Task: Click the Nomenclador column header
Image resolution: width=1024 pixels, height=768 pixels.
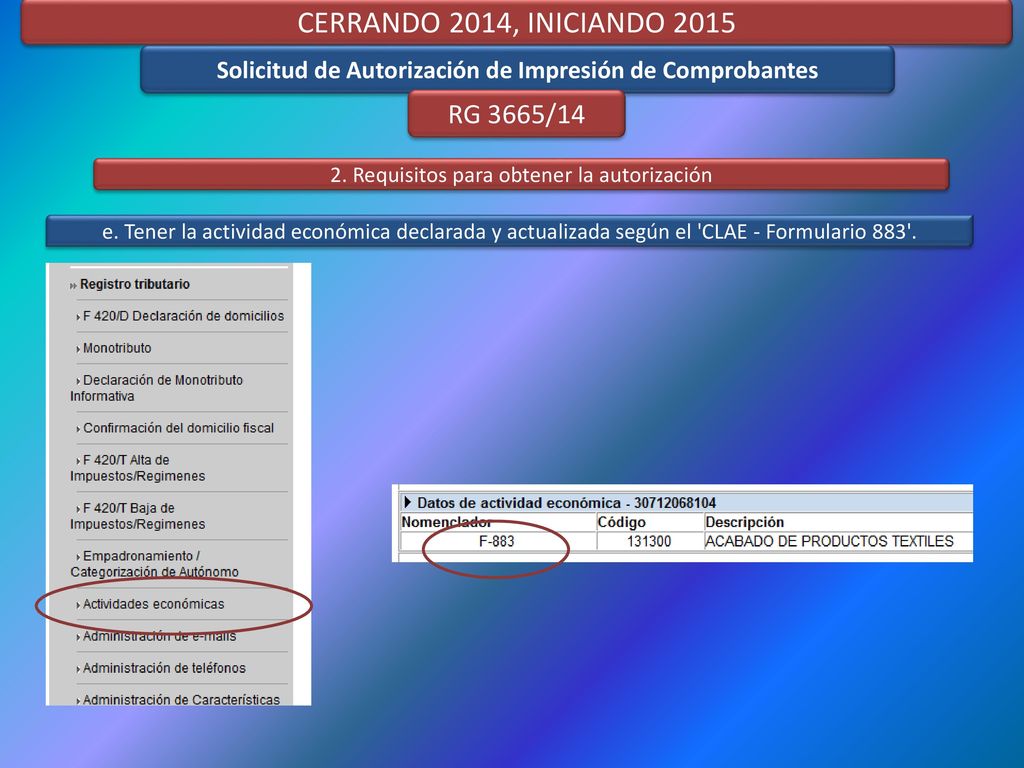Action: pyautogui.click(x=447, y=522)
